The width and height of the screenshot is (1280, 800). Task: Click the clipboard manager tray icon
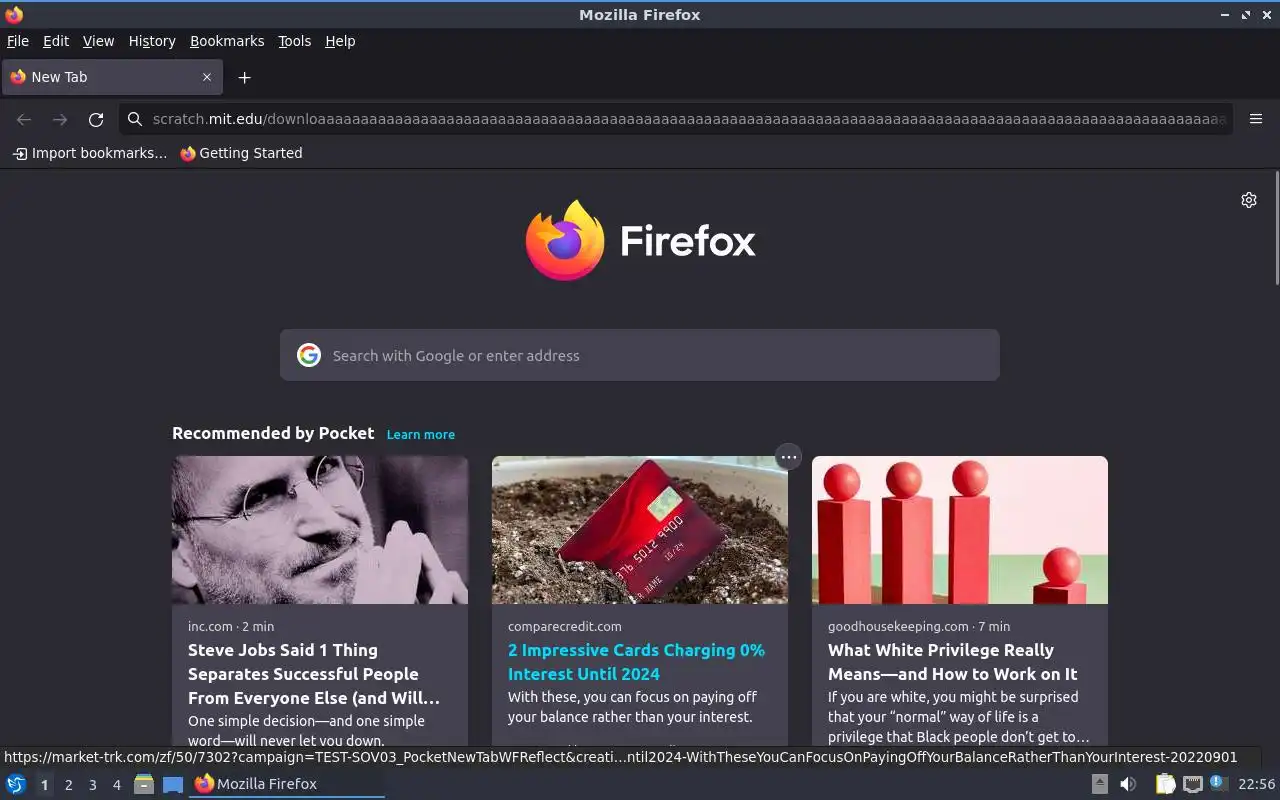[1165, 784]
